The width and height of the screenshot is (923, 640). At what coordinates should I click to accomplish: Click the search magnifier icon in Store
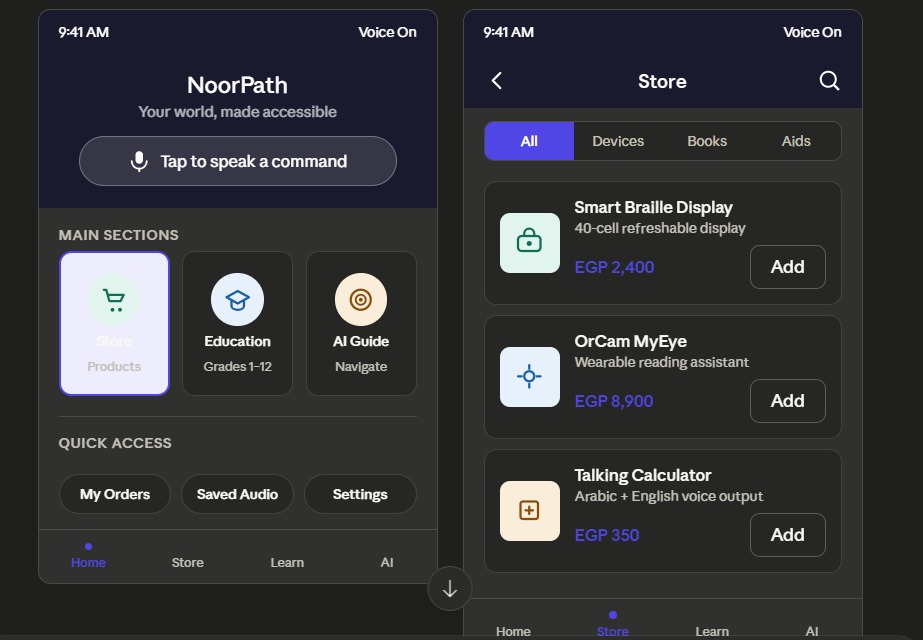pyautogui.click(x=829, y=81)
